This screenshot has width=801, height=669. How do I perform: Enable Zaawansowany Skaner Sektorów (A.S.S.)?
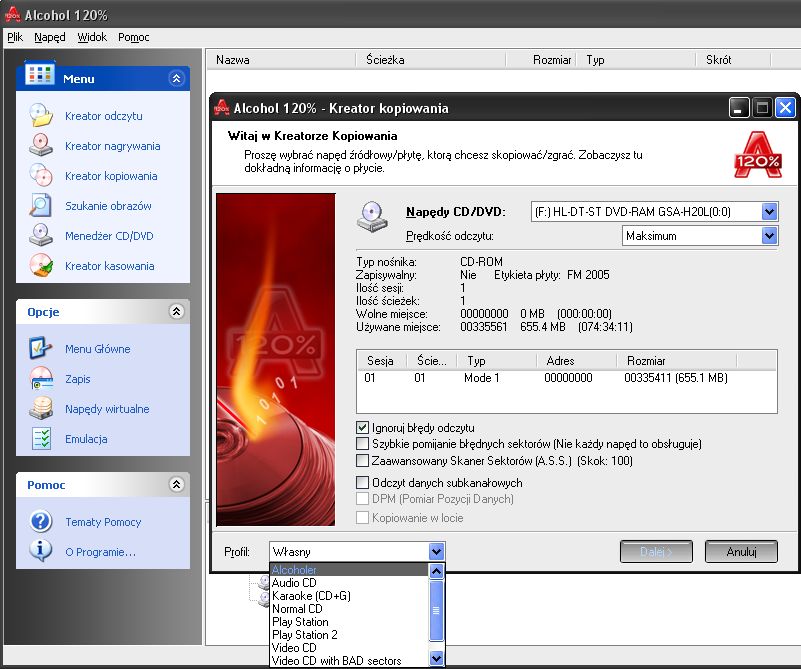(x=362, y=461)
